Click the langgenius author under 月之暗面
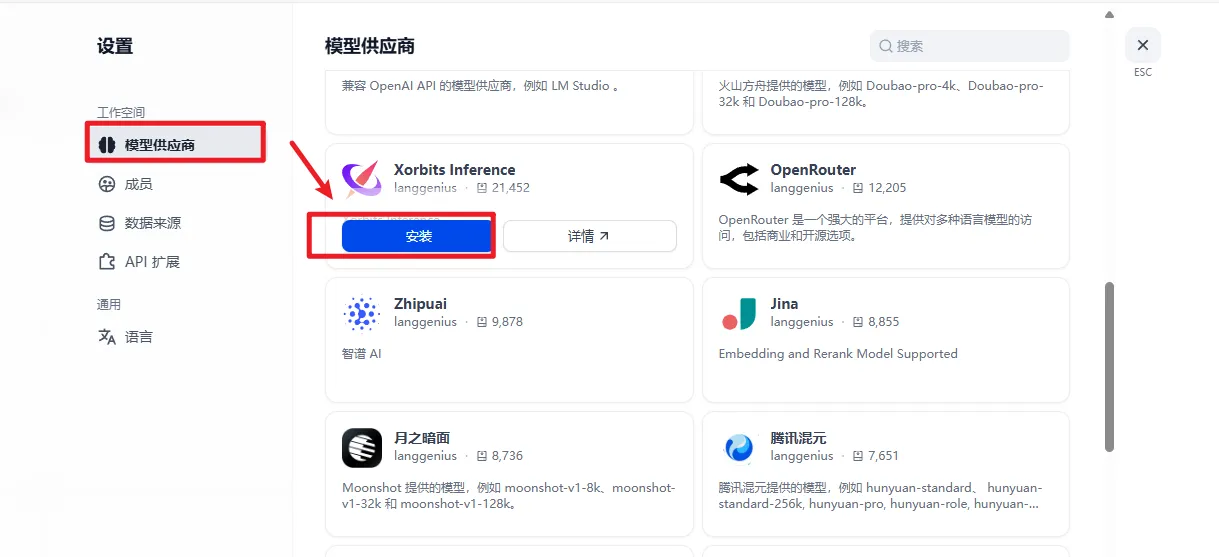This screenshot has height=557, width=1219. coord(425,456)
